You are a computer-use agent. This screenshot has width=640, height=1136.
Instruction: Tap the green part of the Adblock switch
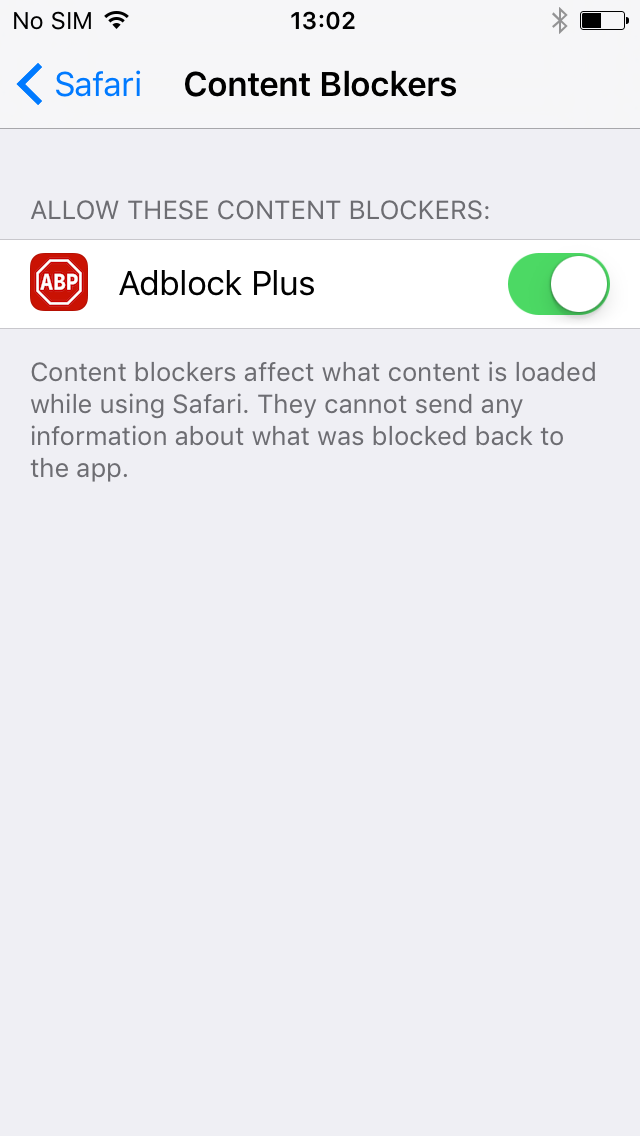pos(528,283)
